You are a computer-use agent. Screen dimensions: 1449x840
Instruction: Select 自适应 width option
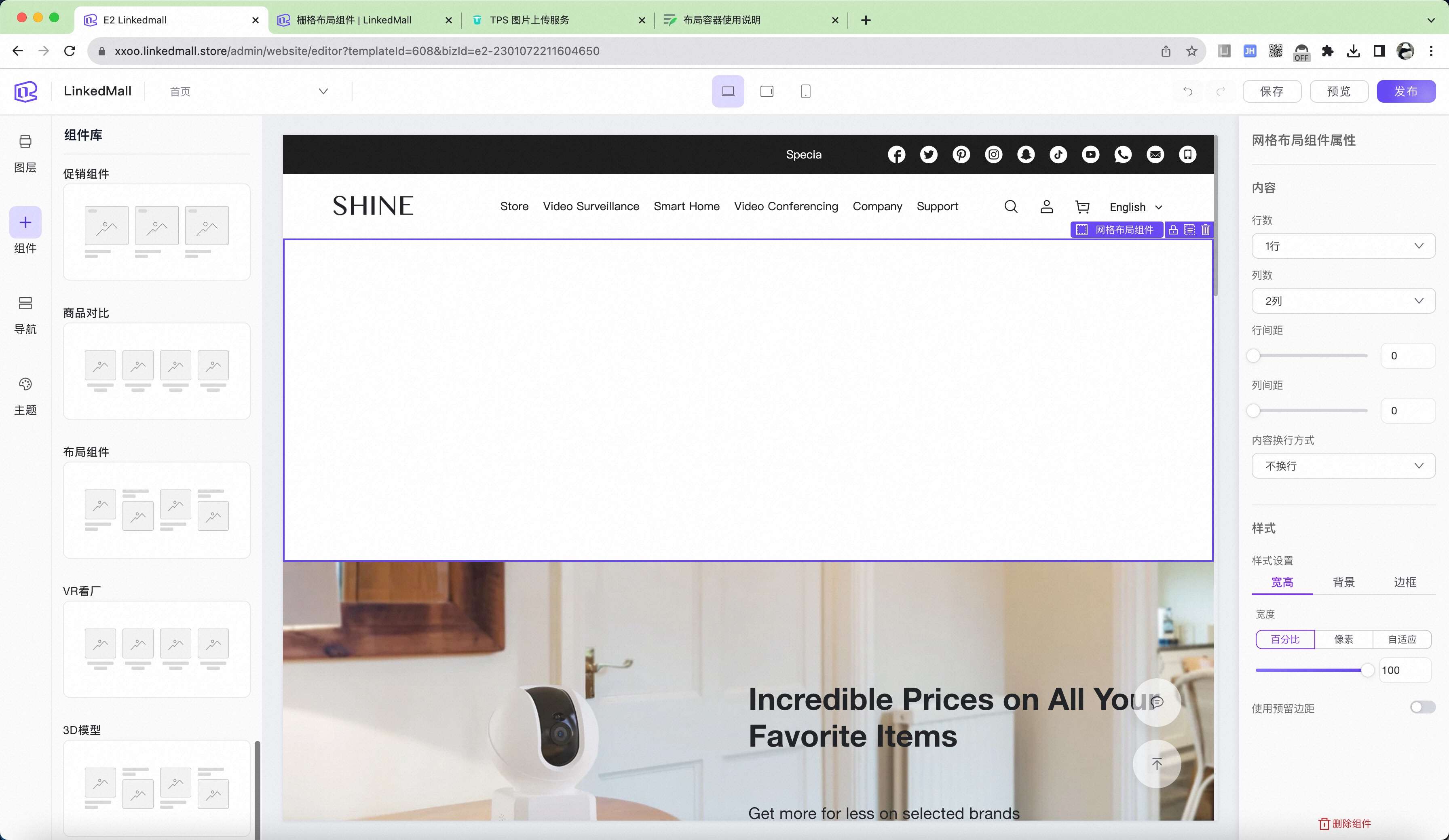[x=1402, y=639]
